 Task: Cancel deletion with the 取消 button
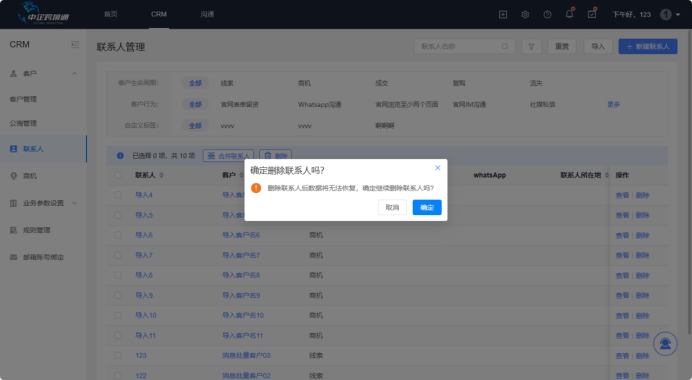[392, 207]
